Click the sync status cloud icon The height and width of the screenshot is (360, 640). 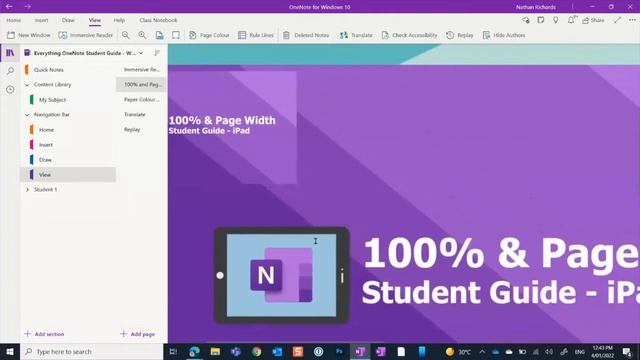point(526,20)
